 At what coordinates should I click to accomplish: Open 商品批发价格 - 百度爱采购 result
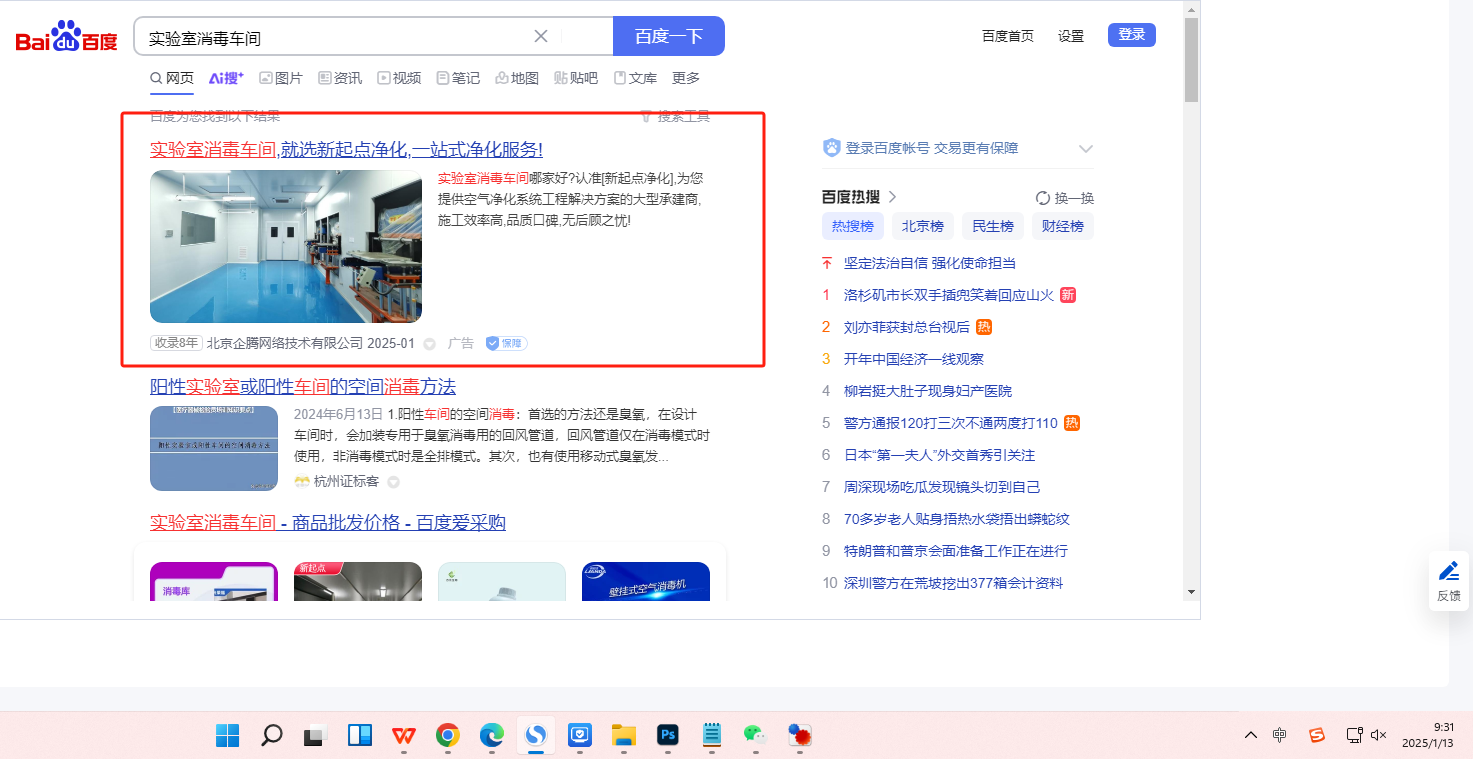coord(328,523)
